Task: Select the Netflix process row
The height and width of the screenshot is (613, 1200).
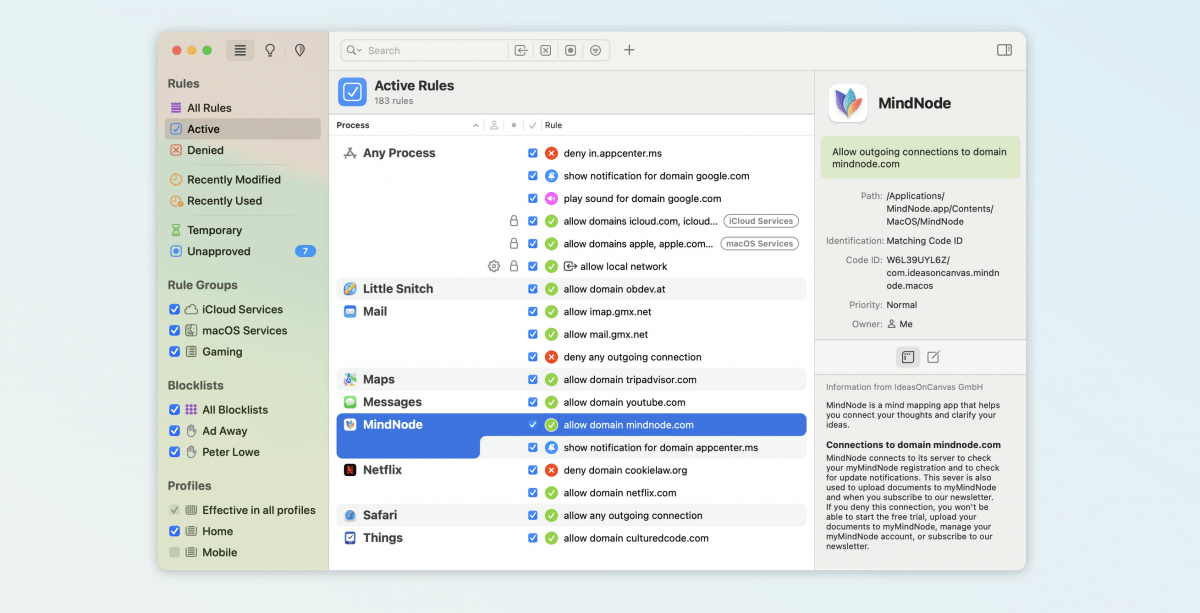Action: (x=382, y=470)
